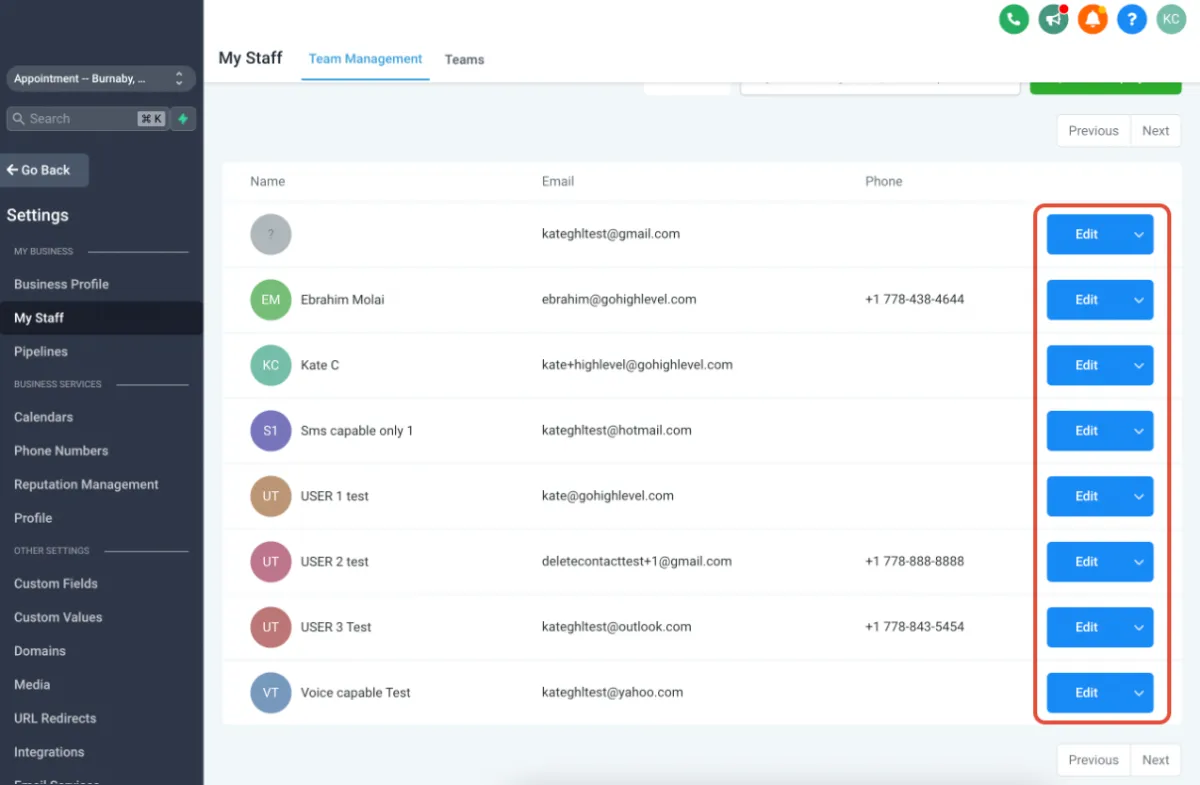Open Business Profile settings

point(61,284)
